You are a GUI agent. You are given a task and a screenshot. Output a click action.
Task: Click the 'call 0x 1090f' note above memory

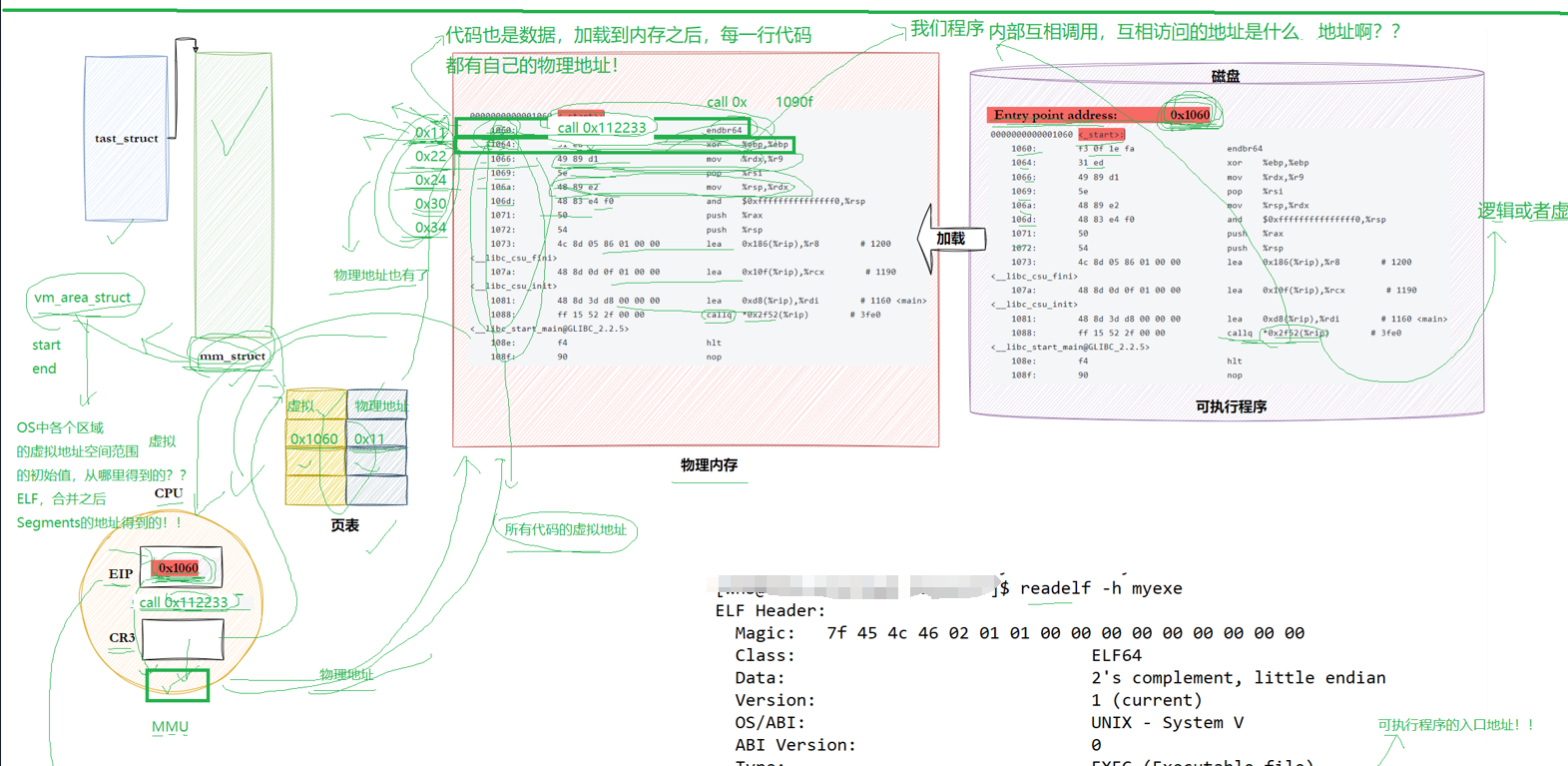[x=760, y=102]
